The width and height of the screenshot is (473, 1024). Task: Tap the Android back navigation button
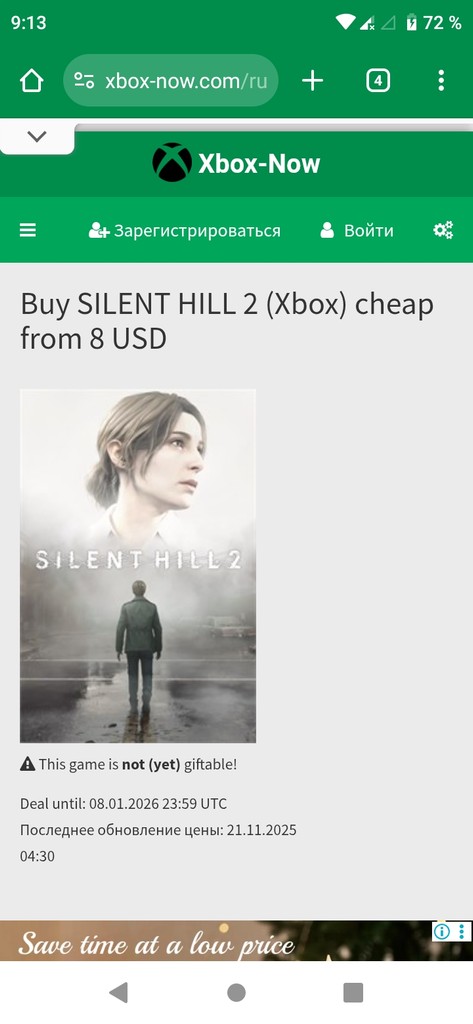click(118, 993)
